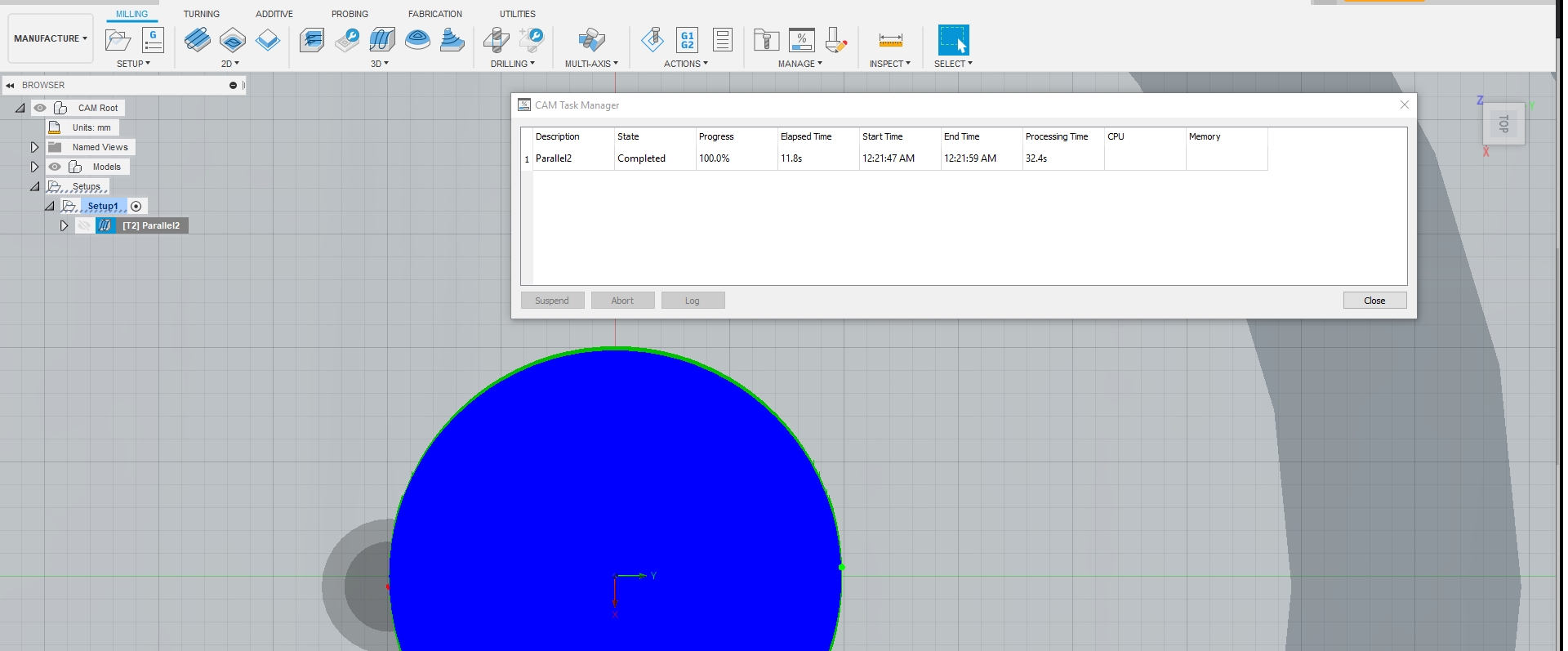Expand the Named Views node
This screenshot has width=1568, height=651.
34,147
